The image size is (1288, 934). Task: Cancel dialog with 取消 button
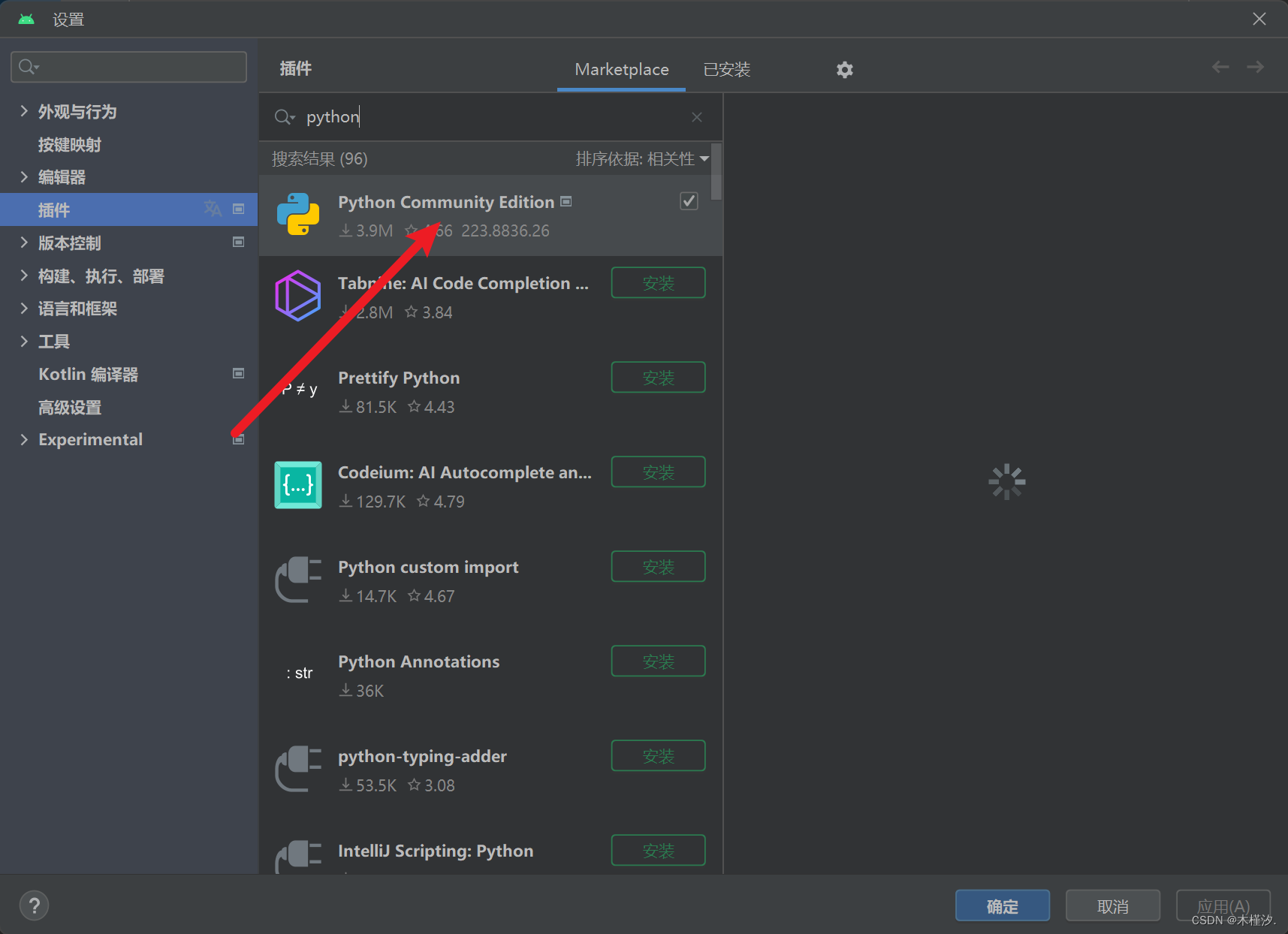(1113, 905)
